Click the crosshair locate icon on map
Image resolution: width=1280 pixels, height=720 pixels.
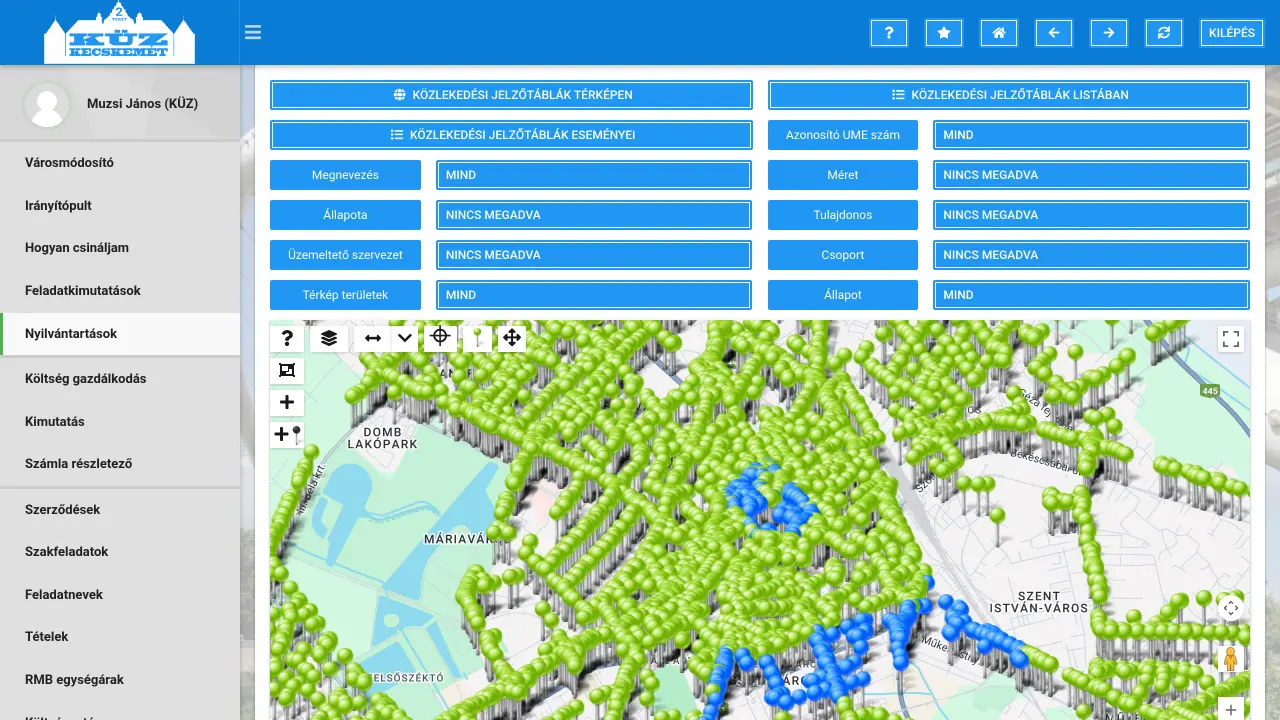point(440,337)
